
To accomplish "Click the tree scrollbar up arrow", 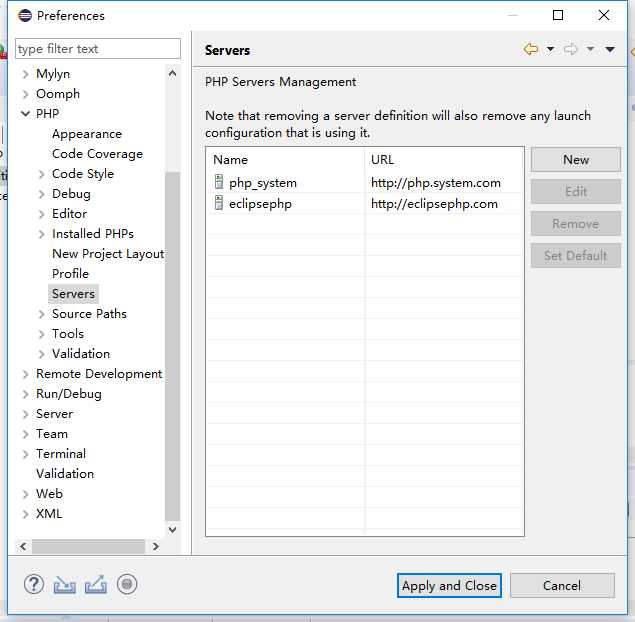I will [172, 73].
